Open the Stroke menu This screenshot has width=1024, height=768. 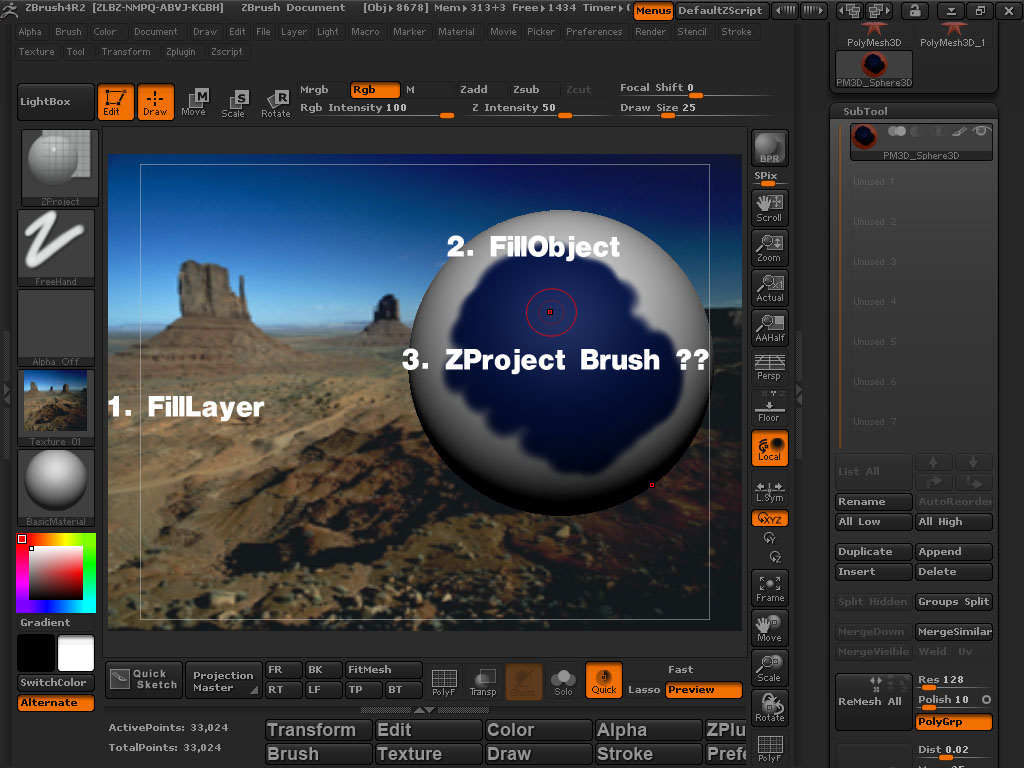click(x=737, y=31)
